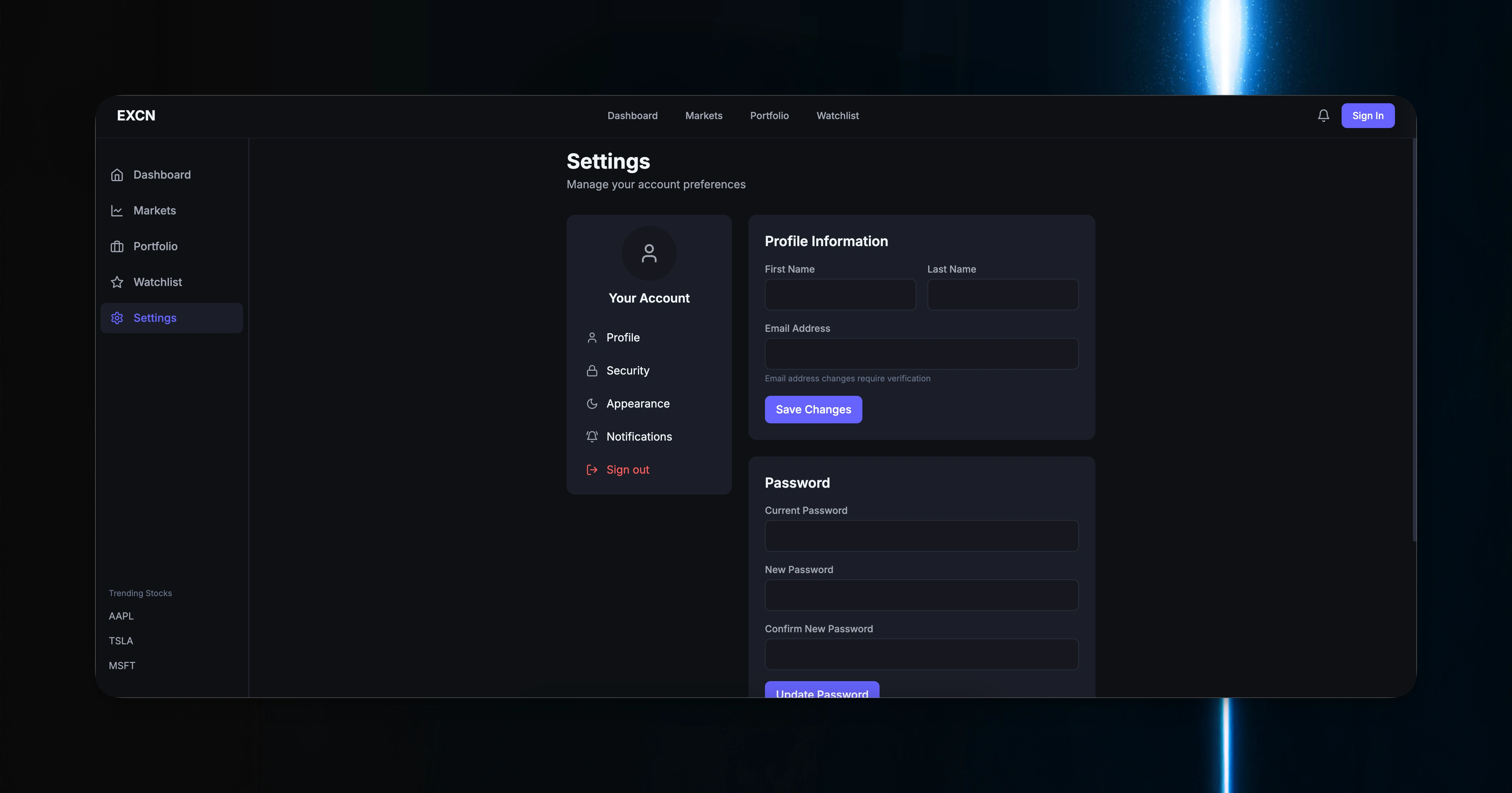Select Dashboard label in the sidebar
The image size is (1512, 793).
[x=162, y=175]
